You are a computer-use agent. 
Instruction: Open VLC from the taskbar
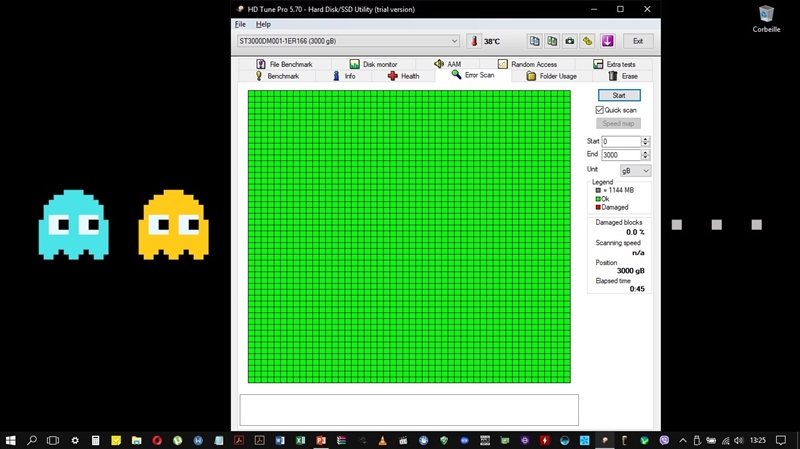coord(385,440)
